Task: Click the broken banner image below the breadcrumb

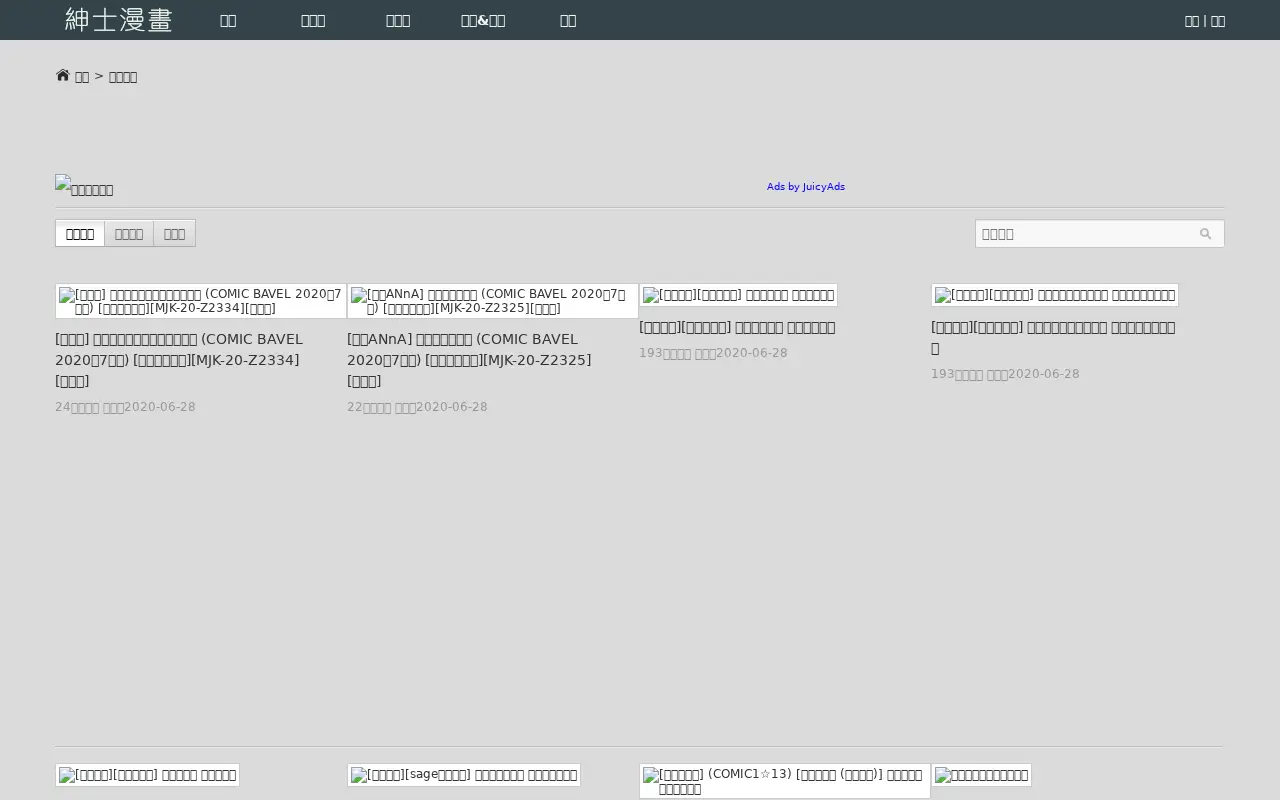Action: (x=84, y=186)
